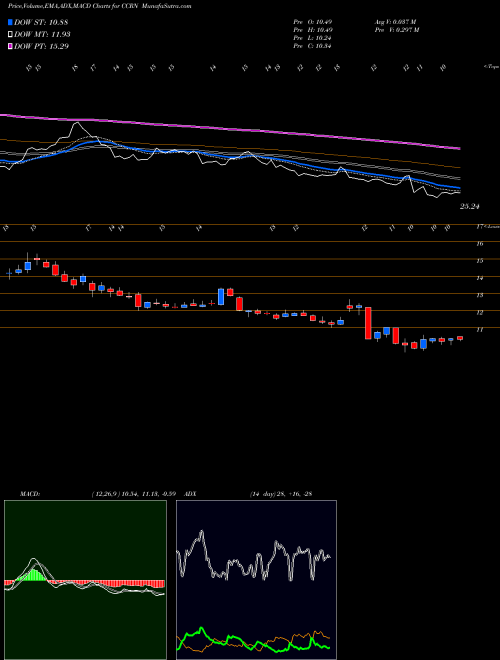500x660 pixels.
Task: Click the MACD (12,26,9) parameter values
Action: [132, 494]
